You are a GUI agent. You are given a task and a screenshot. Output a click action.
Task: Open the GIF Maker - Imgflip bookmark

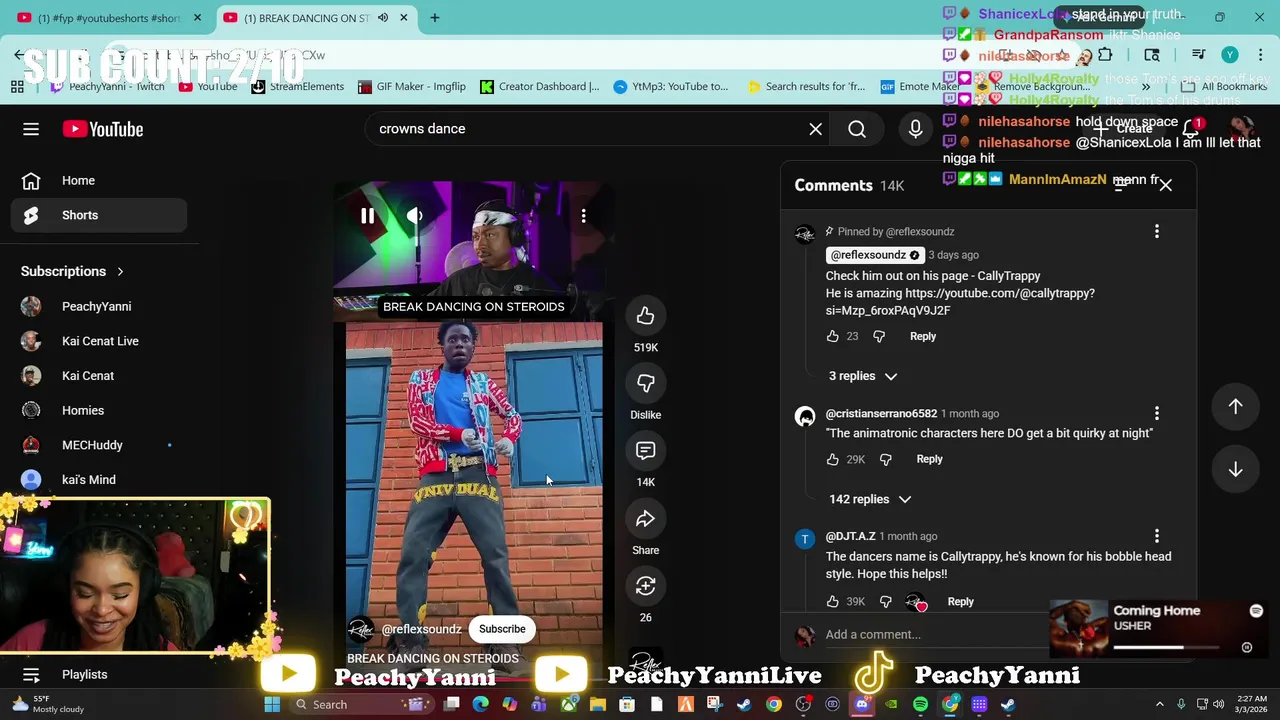tap(412, 87)
